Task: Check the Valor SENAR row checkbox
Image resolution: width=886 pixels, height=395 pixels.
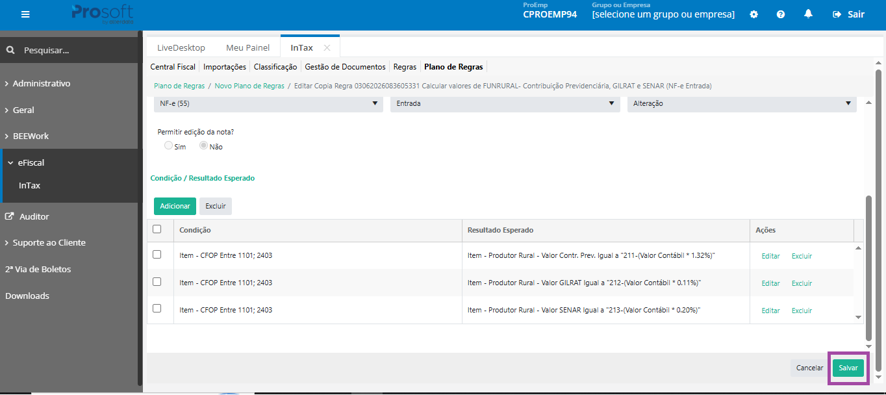Action: pos(157,309)
